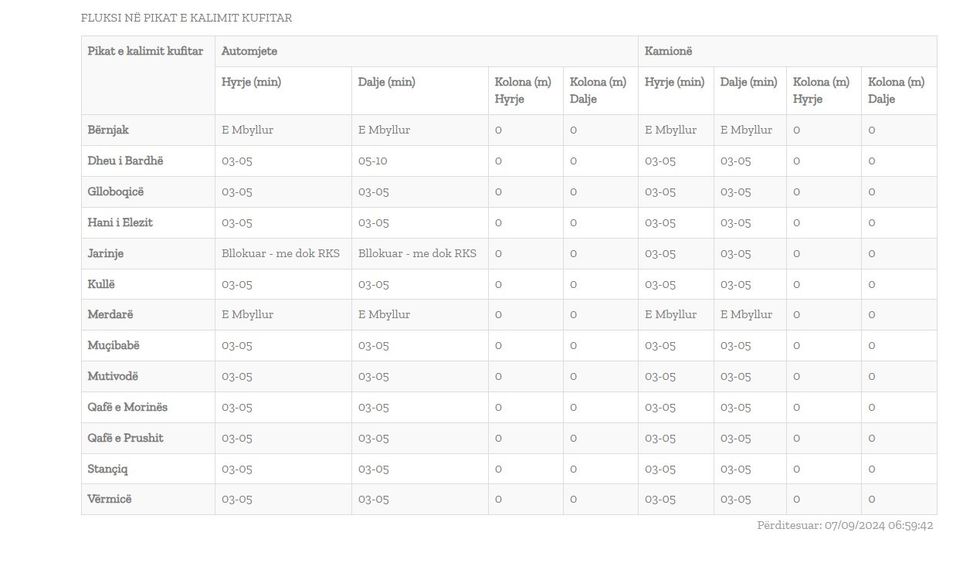This screenshot has height=566, width=980.
Task: Click the Kamionë column group header
Action: 668,51
